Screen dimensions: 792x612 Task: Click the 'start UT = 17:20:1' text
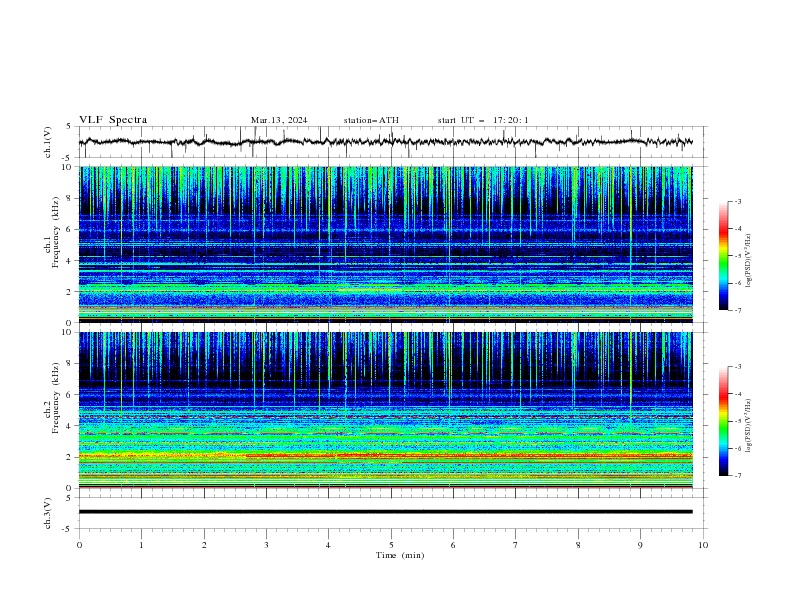click(483, 120)
